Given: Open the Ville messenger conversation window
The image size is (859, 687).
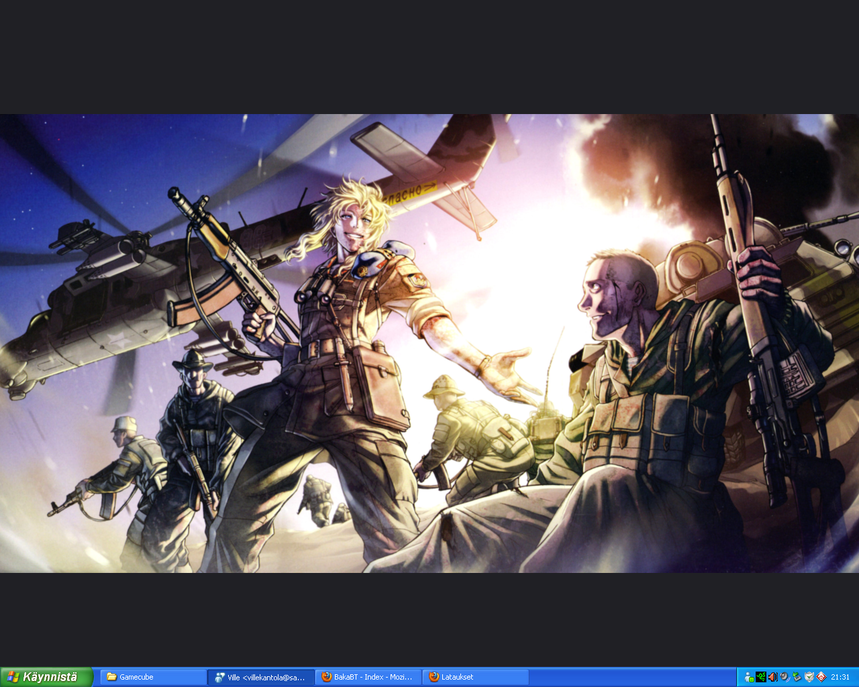Looking at the screenshot, I should pyautogui.click(x=261, y=677).
